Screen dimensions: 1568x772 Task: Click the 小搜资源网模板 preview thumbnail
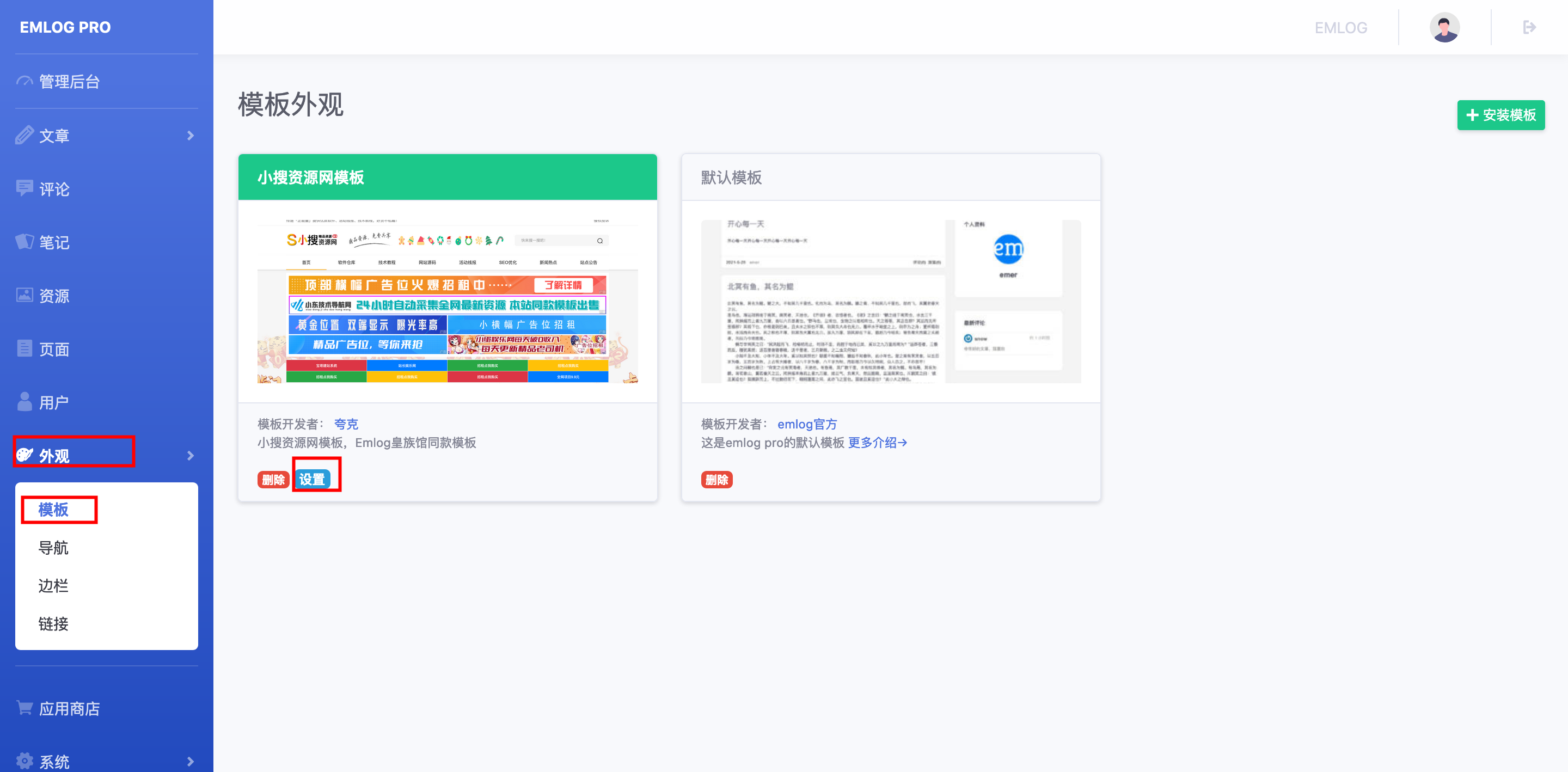coord(448,301)
